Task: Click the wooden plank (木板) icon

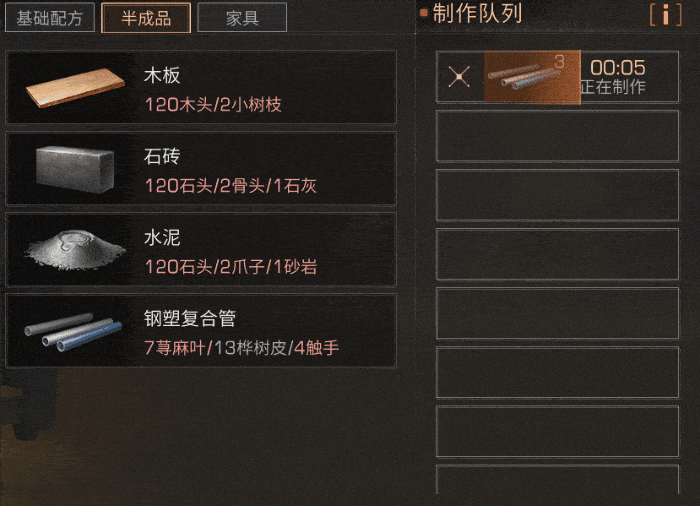Action: click(75, 88)
